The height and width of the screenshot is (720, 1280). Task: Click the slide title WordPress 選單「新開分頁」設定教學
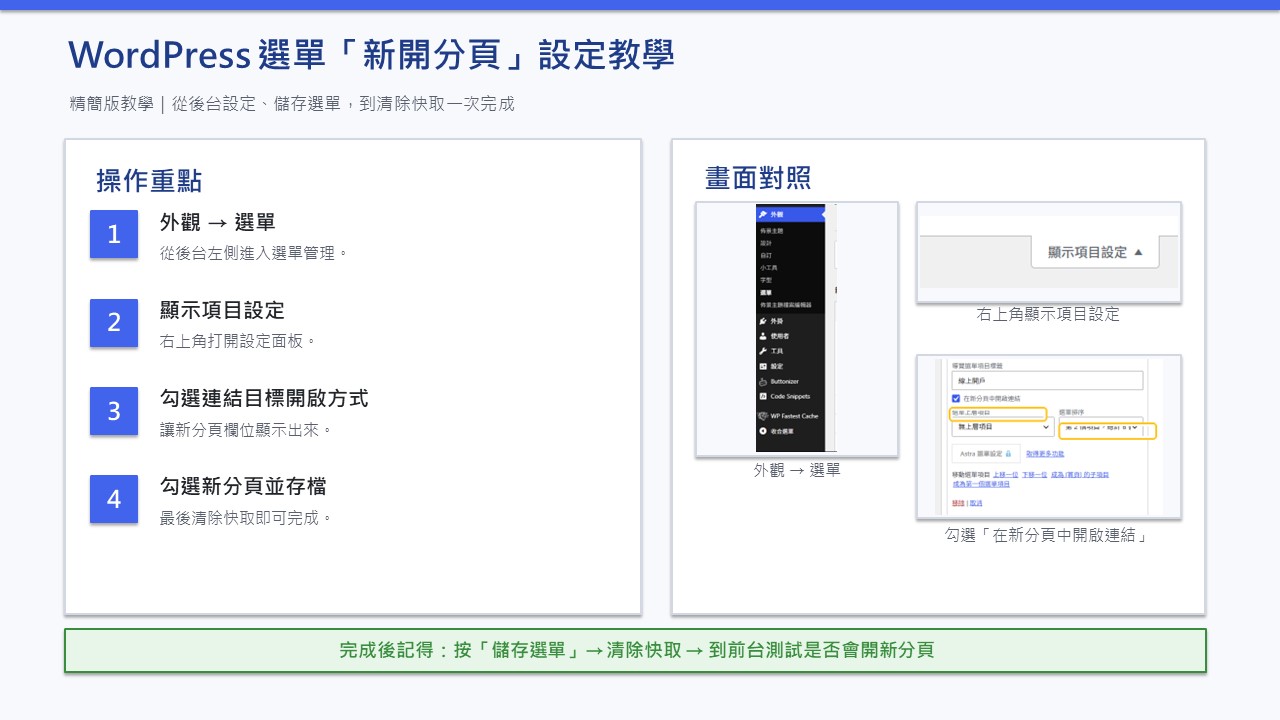(x=371, y=55)
